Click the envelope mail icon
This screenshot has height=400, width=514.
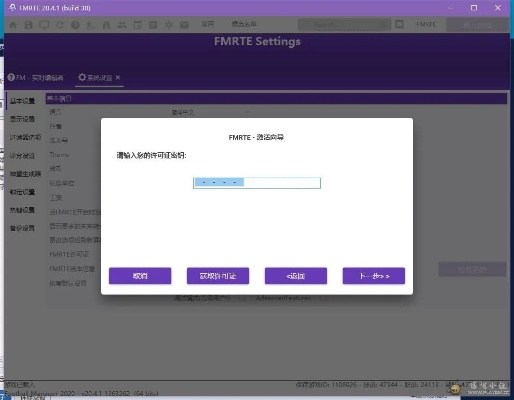coord(184,25)
